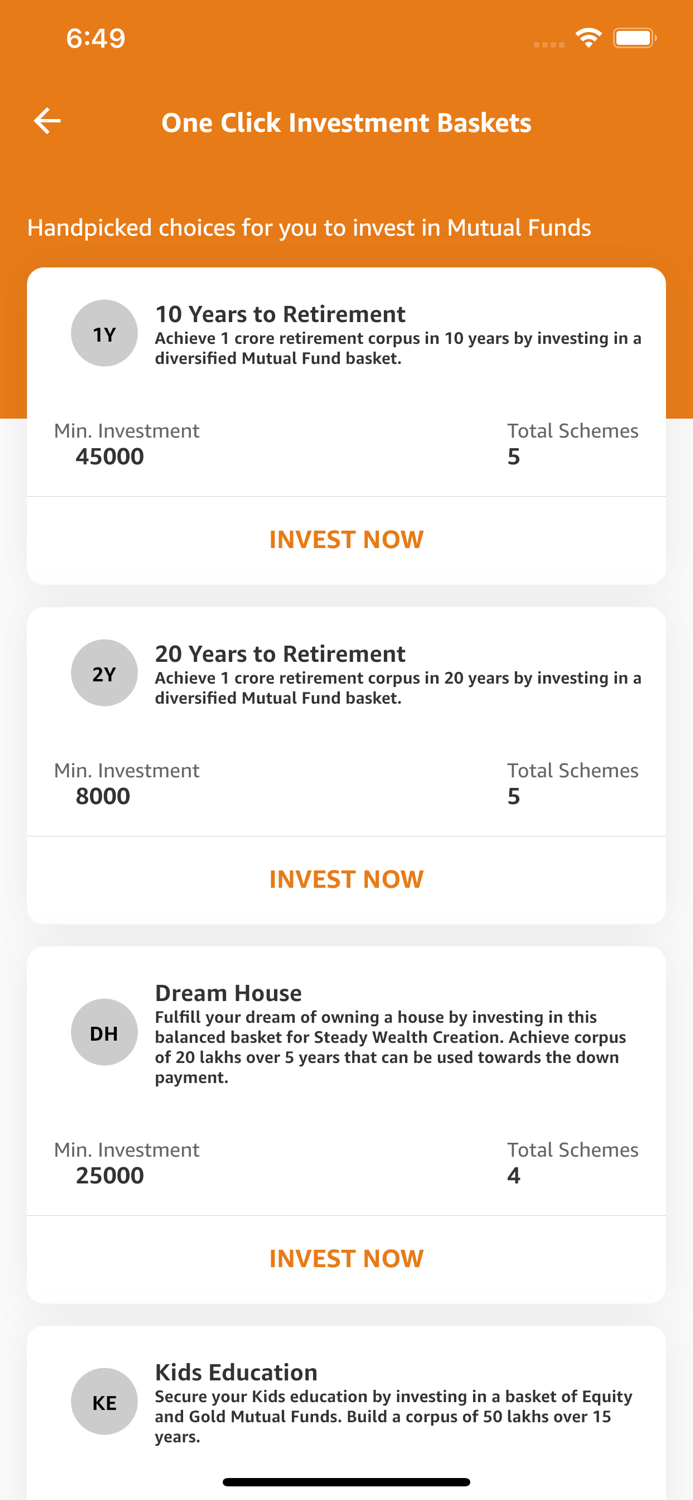This screenshot has height=1500, width=693.
Task: Click the battery indicator icon
Action: (x=634, y=37)
